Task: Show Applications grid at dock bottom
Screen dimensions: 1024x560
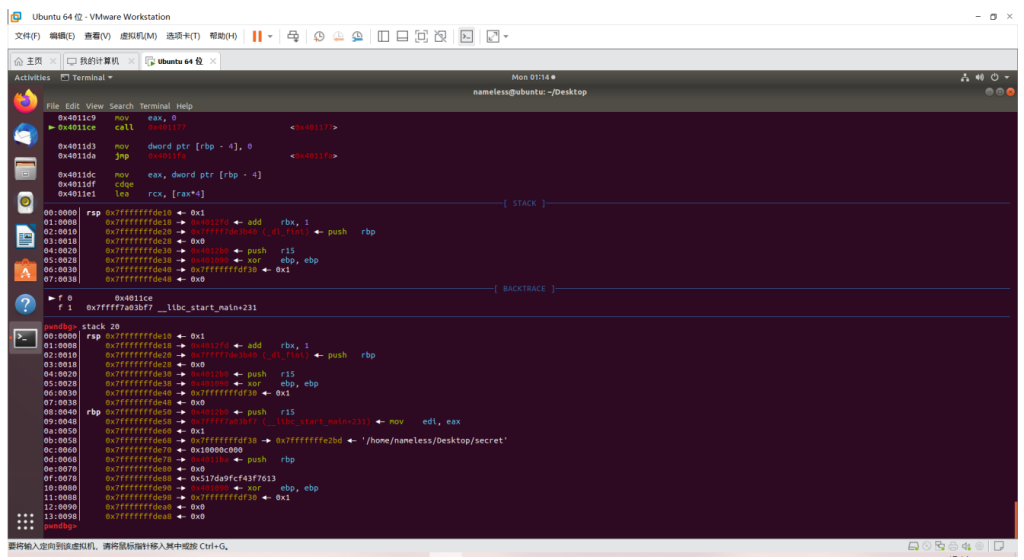Action: pos(25,521)
